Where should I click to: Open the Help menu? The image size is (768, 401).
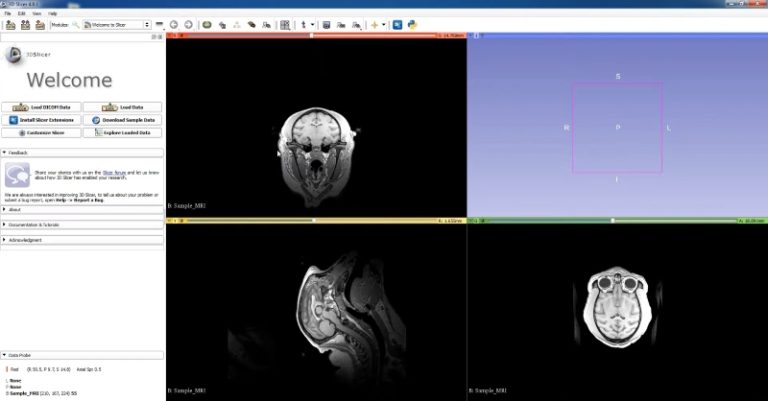pyautogui.click(x=51, y=13)
